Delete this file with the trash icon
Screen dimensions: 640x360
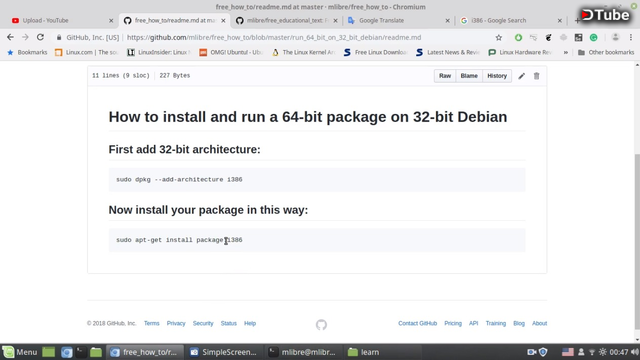point(536,76)
